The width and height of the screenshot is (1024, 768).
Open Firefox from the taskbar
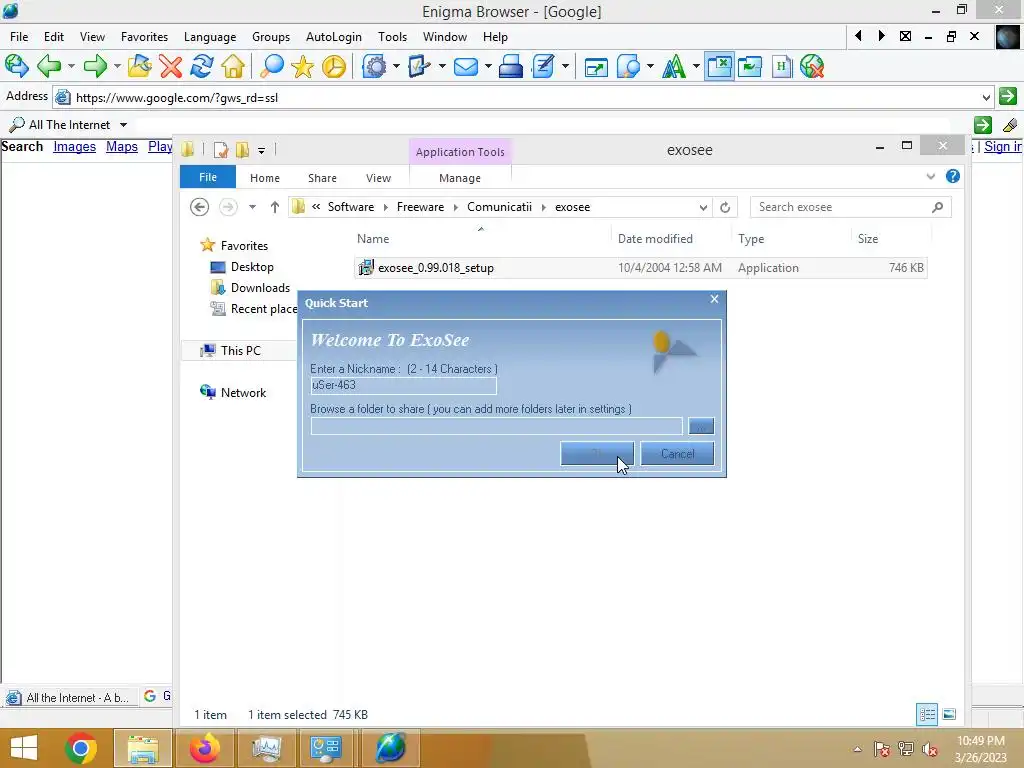(204, 748)
